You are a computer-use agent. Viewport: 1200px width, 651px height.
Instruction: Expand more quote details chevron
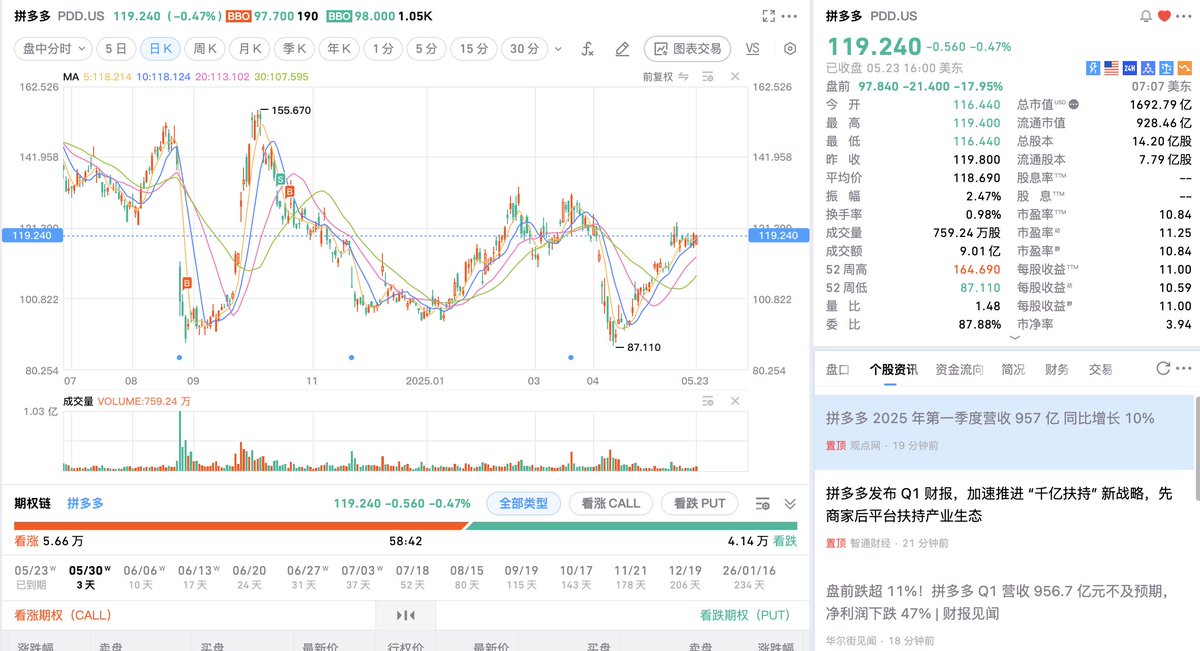(x=1017, y=338)
